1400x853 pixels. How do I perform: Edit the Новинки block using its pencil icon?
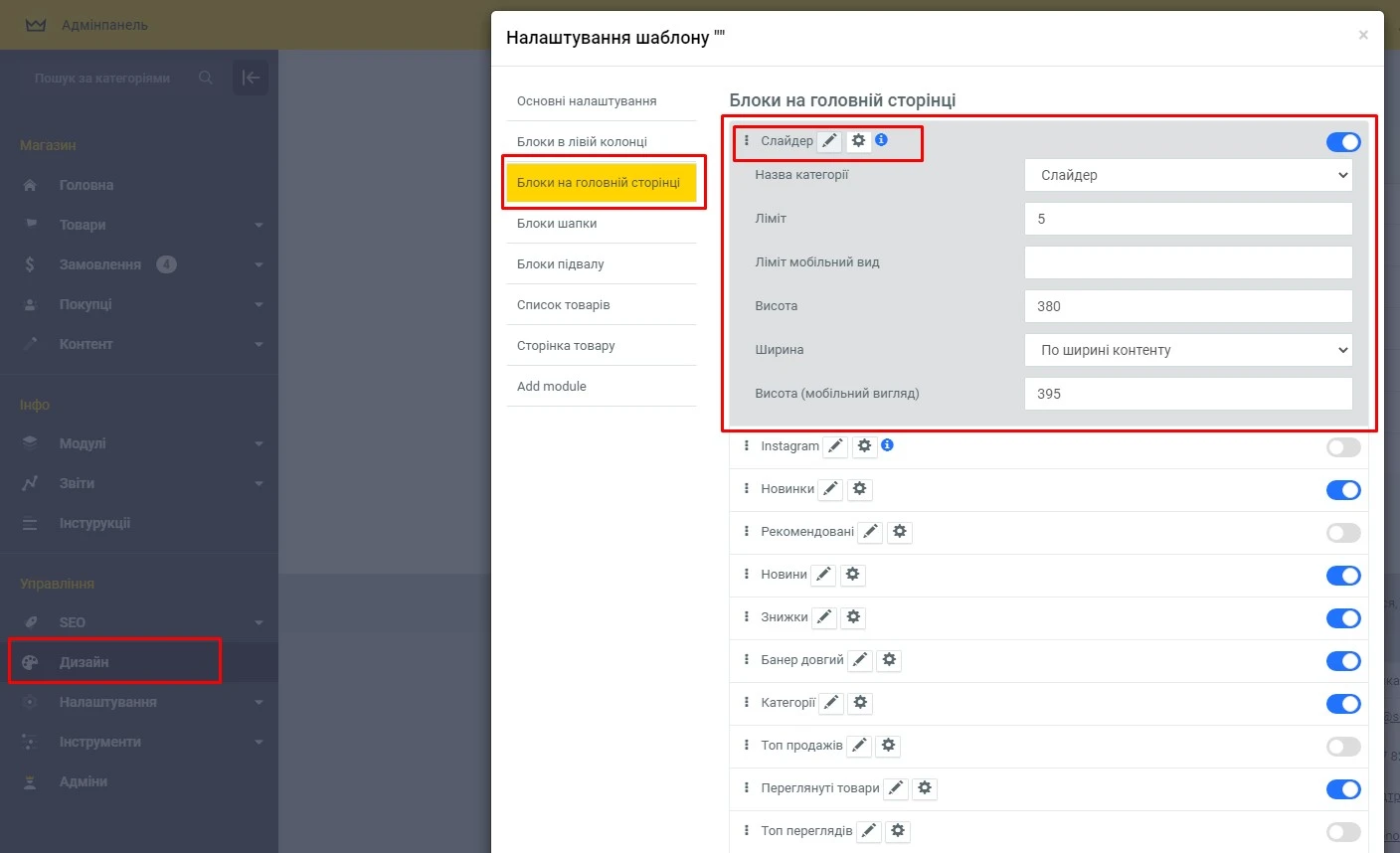point(830,488)
